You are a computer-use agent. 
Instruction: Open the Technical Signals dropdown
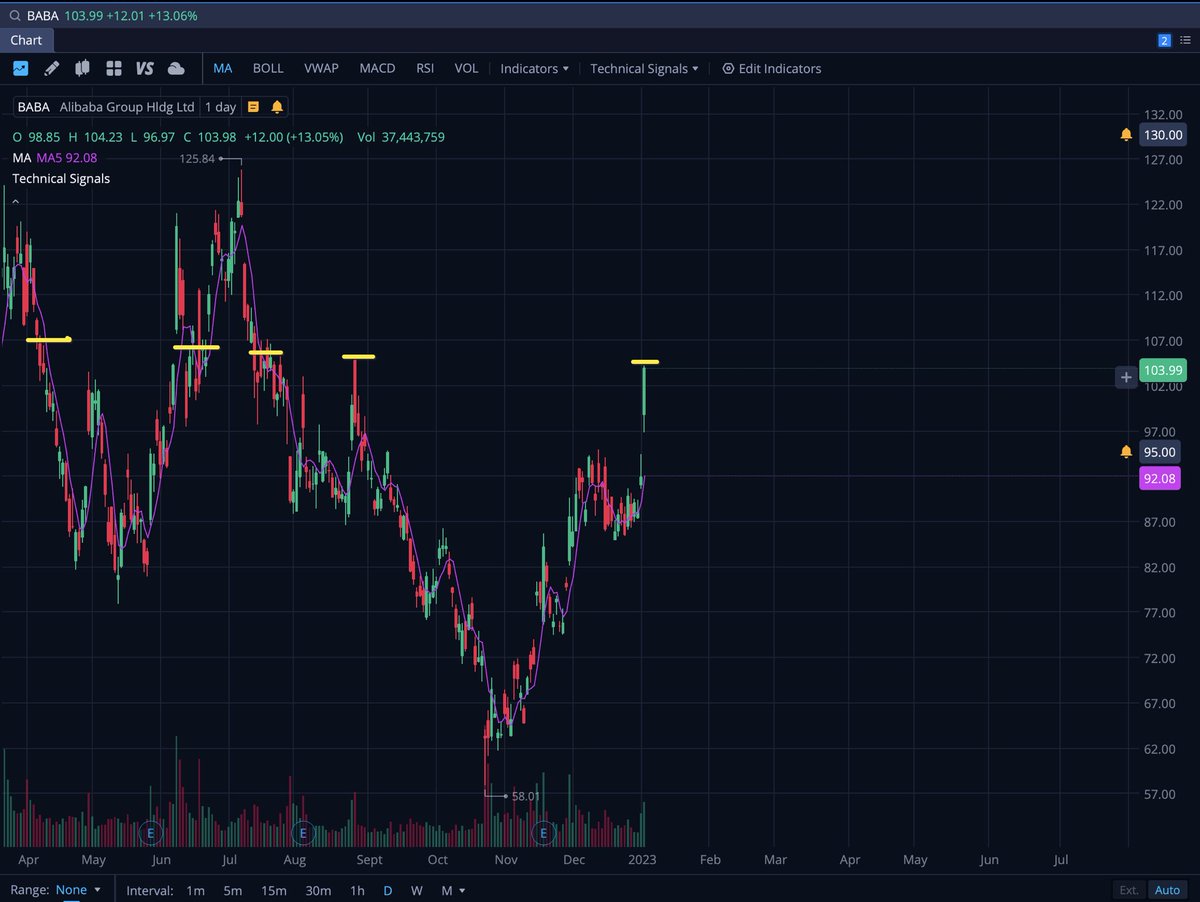coord(644,69)
